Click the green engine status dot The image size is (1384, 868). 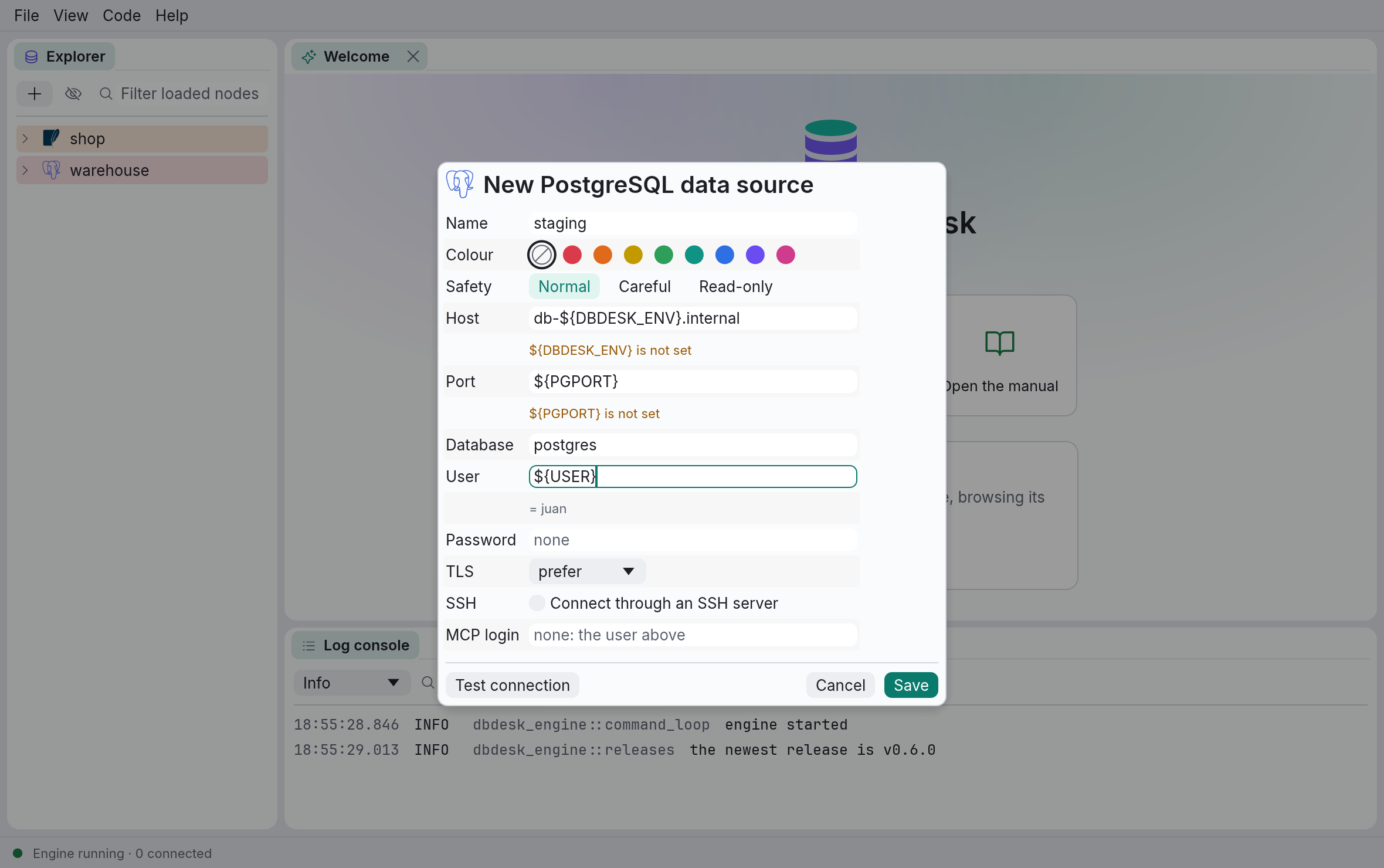18,853
